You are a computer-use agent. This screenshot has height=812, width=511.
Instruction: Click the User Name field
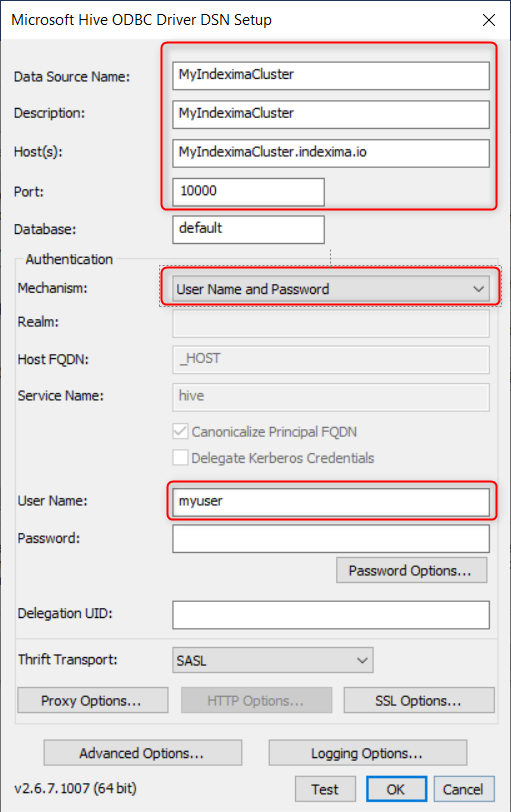[331, 502]
